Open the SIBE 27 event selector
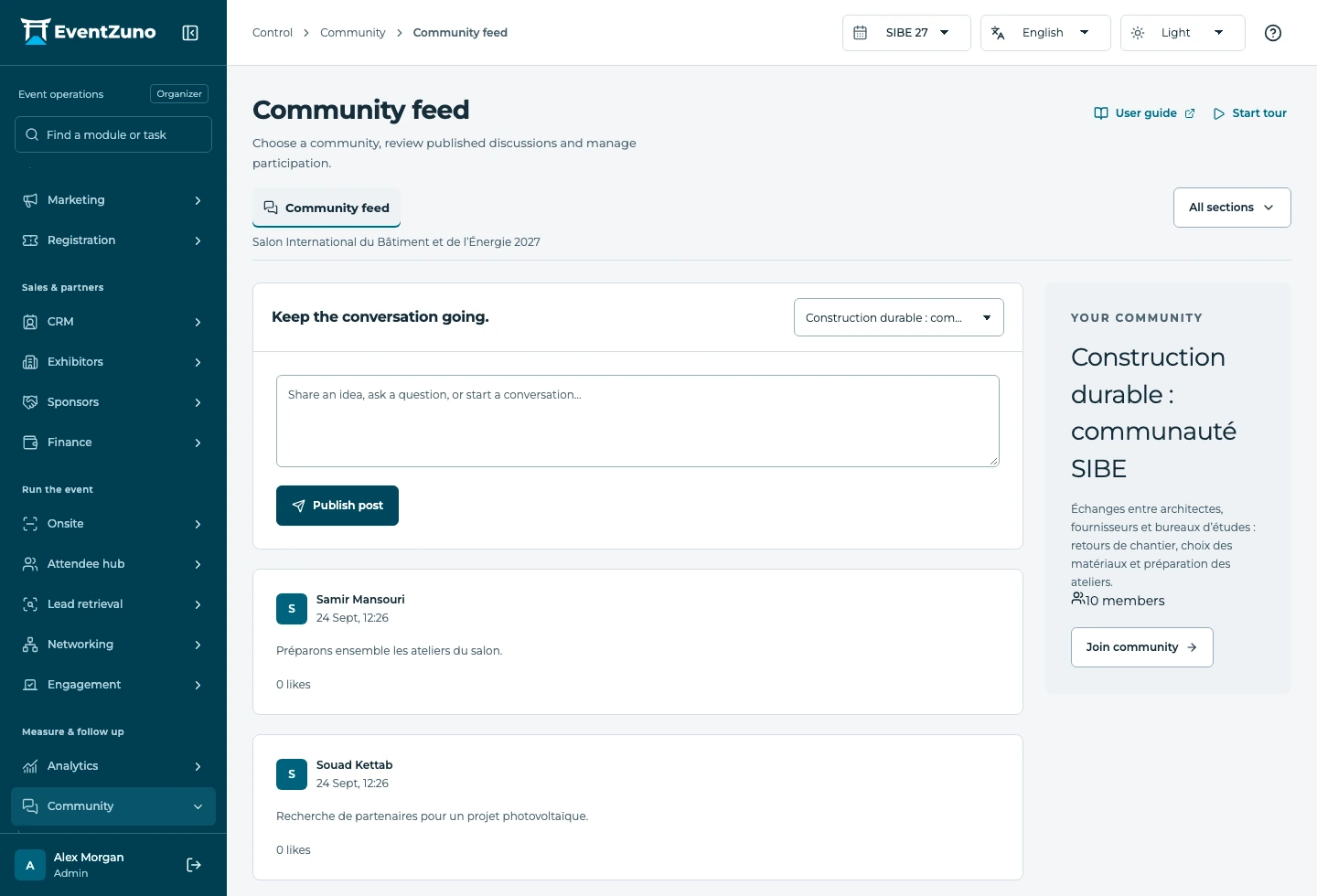The image size is (1317, 896). (906, 33)
